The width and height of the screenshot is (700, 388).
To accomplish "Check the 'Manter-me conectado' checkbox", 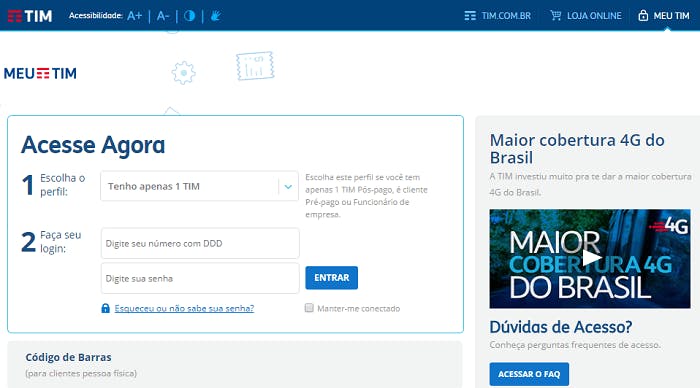I will coord(309,308).
